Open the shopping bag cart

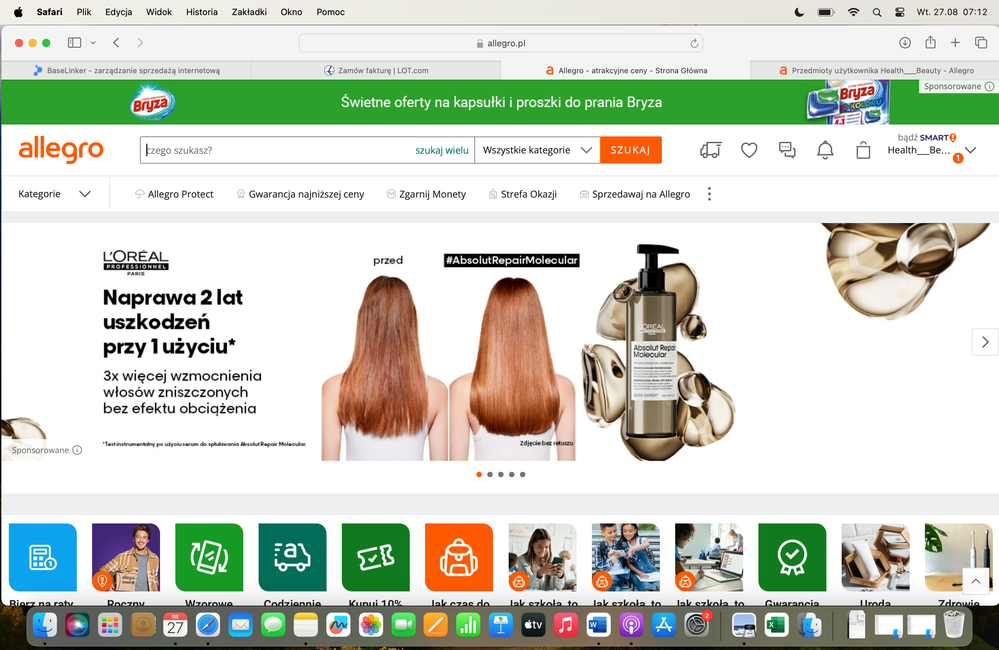tap(863, 150)
